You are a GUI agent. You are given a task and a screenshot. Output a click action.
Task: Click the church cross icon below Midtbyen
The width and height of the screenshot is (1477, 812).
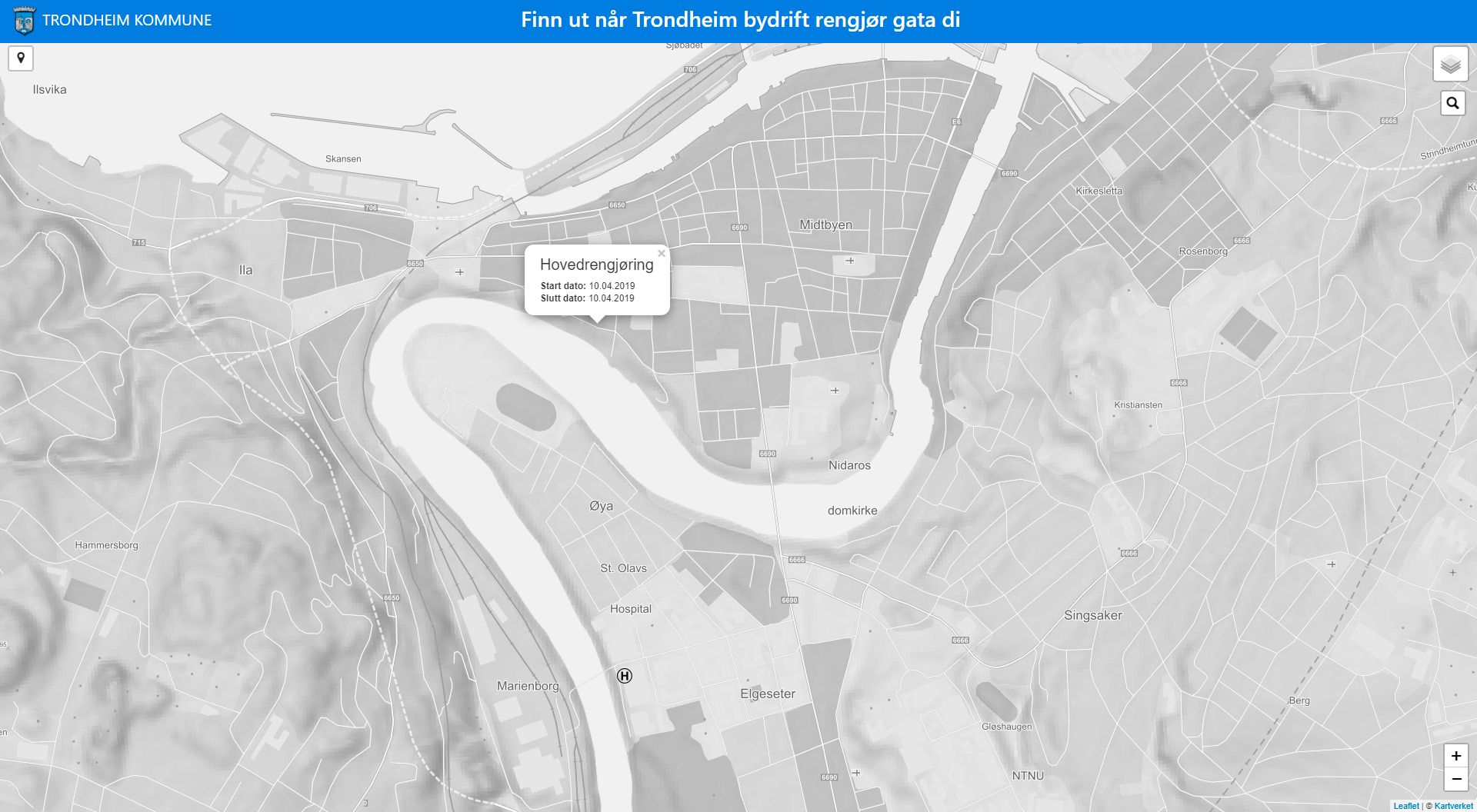(x=849, y=261)
